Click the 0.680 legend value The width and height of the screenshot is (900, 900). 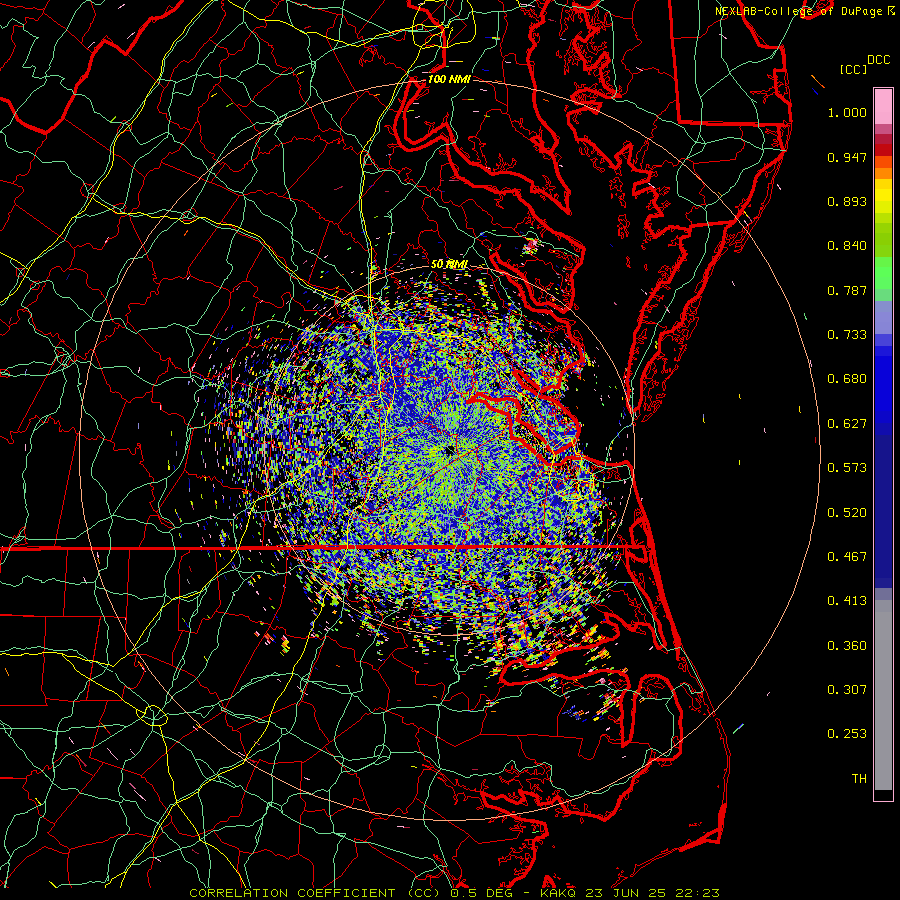pyautogui.click(x=847, y=379)
